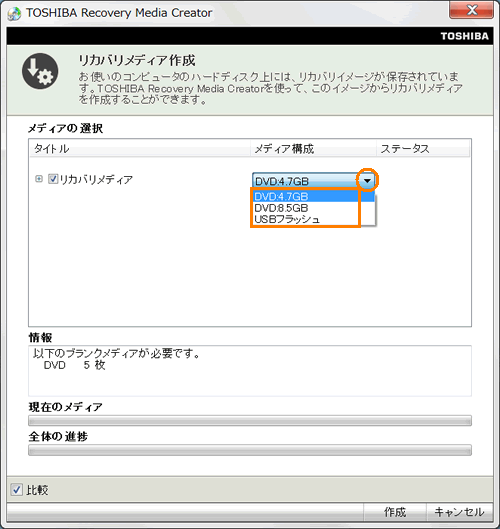Click the メディアの選択 section label
Viewport: 500px width, 529px height.
pyautogui.click(x=65, y=128)
